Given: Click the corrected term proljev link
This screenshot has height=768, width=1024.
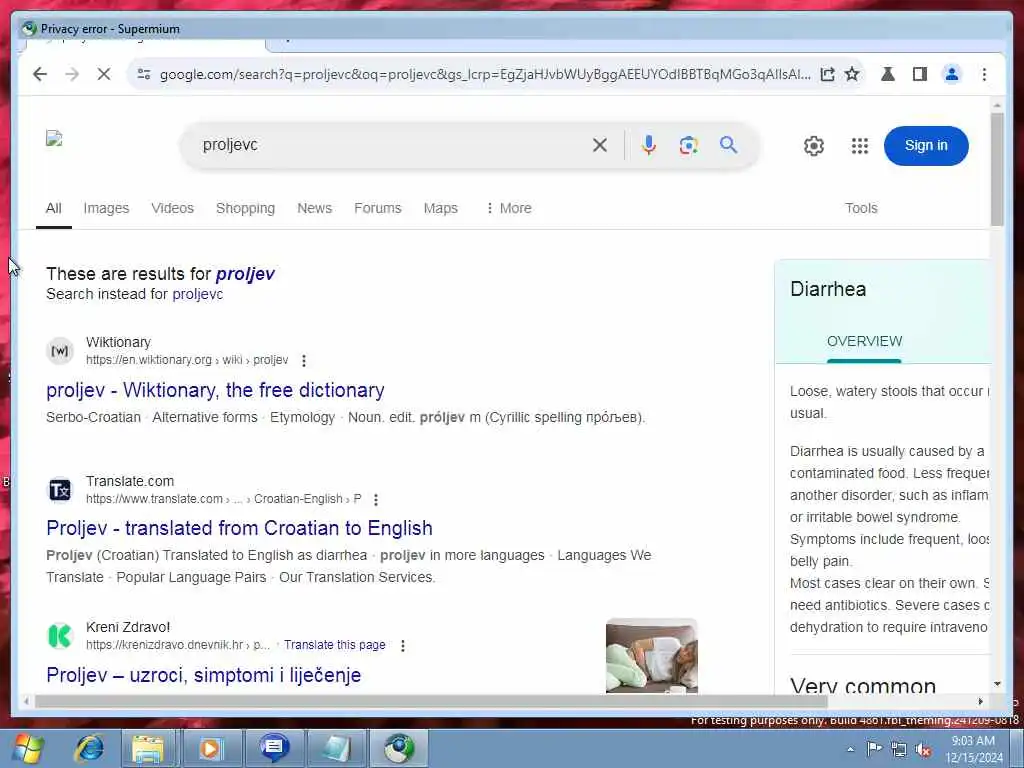Looking at the screenshot, I should click(x=246, y=274).
